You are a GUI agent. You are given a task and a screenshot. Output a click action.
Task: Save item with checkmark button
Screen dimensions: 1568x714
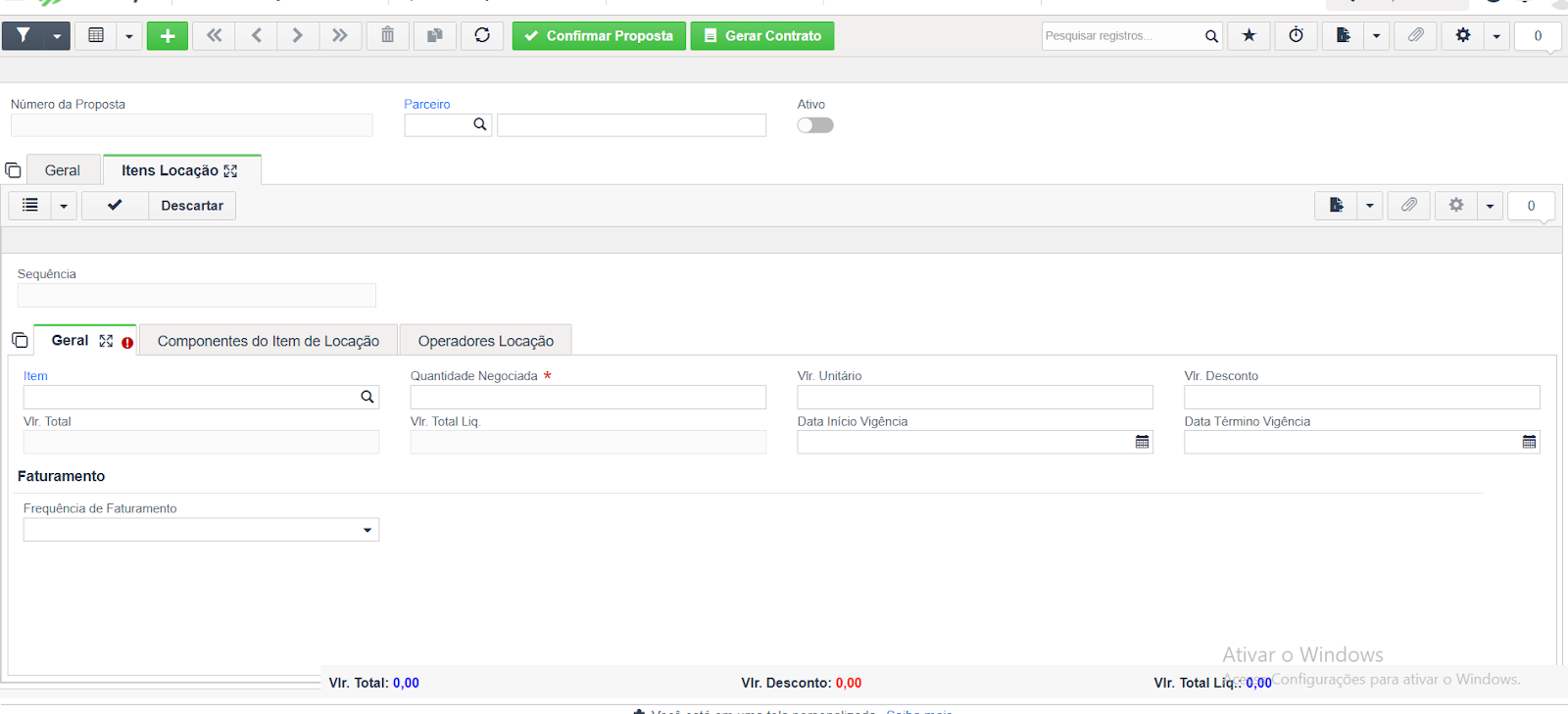click(x=115, y=206)
